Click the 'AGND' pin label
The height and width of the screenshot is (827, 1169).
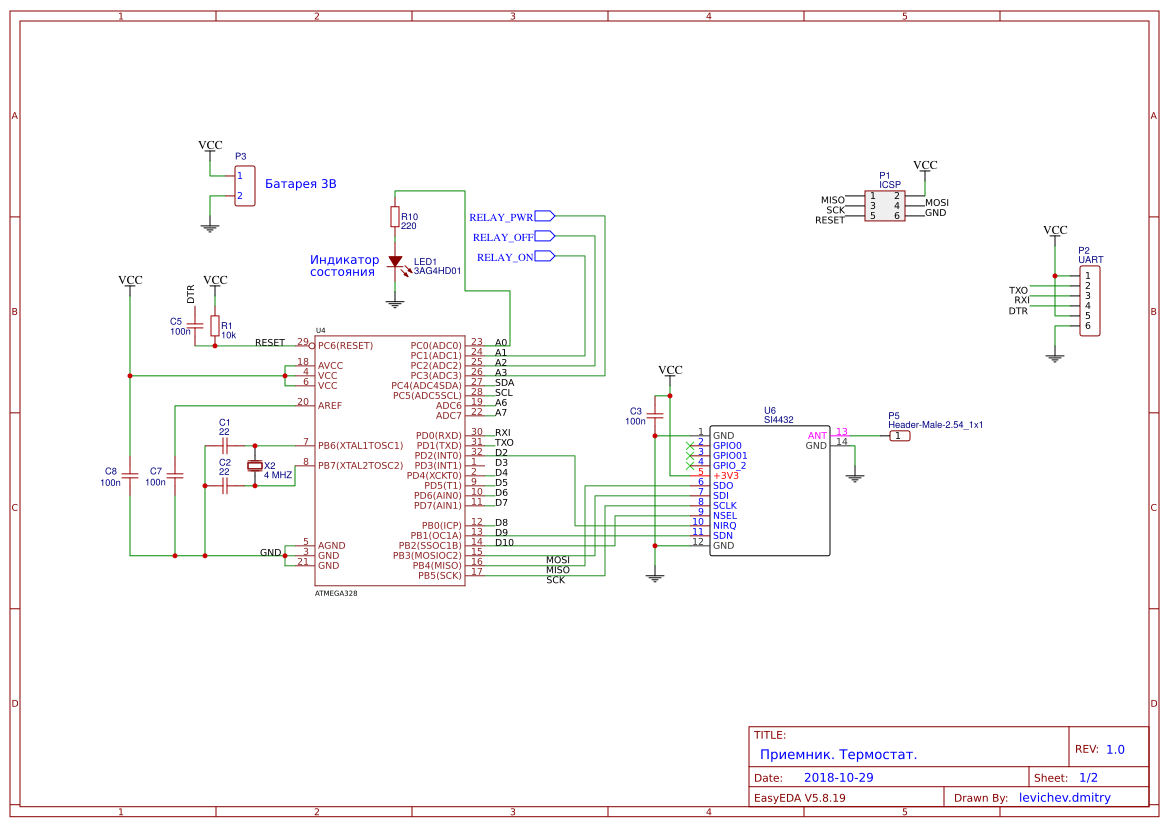pyautogui.click(x=331, y=546)
